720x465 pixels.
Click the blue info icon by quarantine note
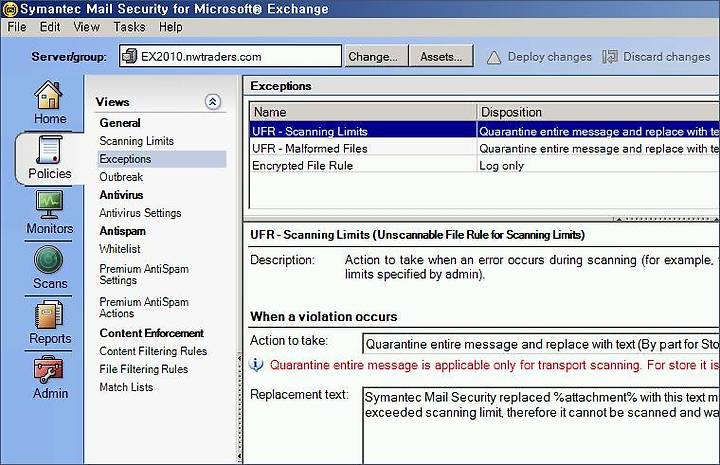point(256,364)
